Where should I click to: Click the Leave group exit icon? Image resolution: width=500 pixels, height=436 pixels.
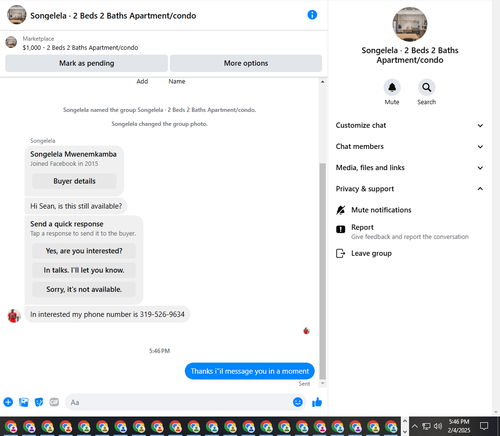tap(341, 253)
